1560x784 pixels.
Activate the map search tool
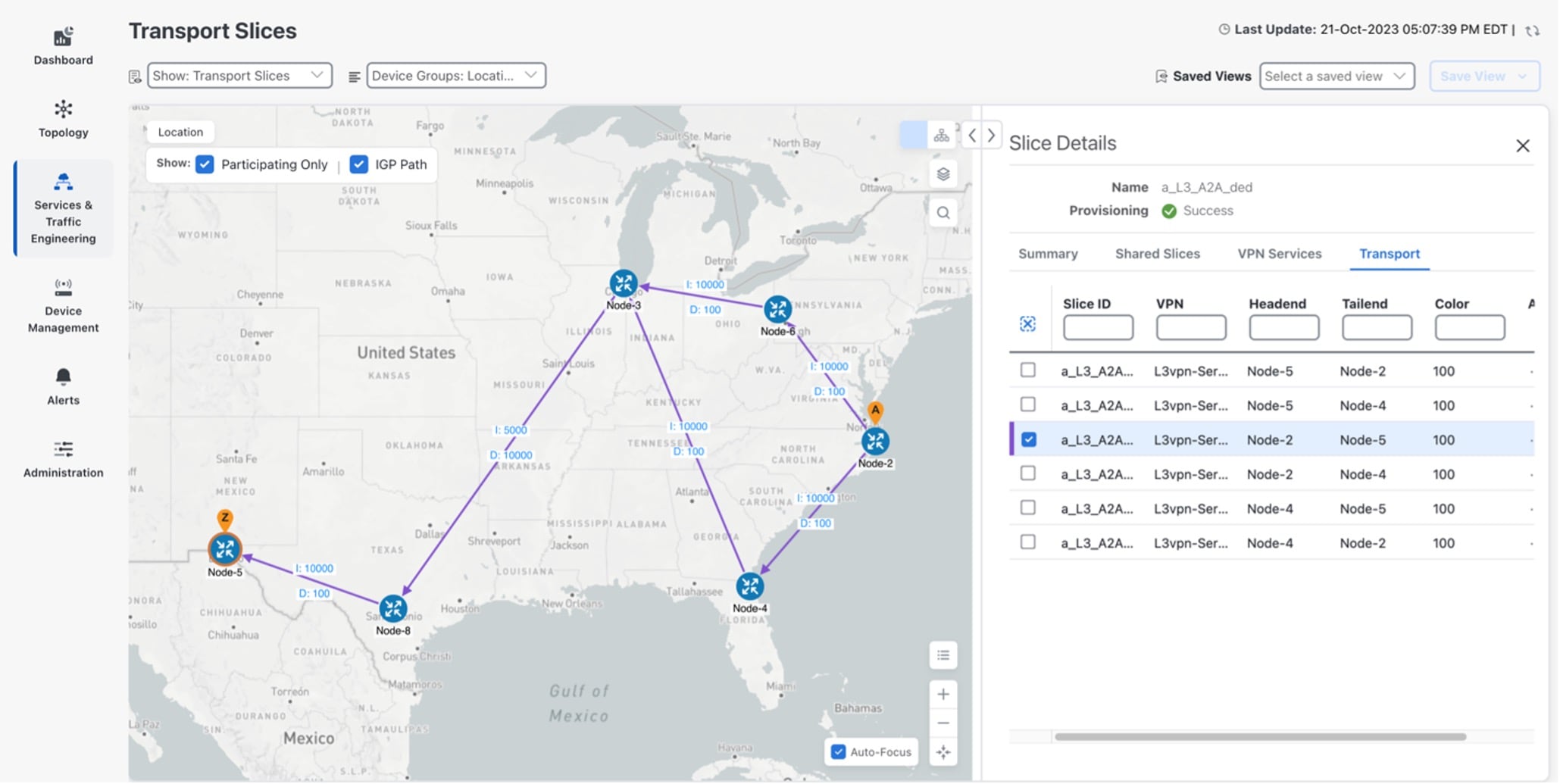942,213
